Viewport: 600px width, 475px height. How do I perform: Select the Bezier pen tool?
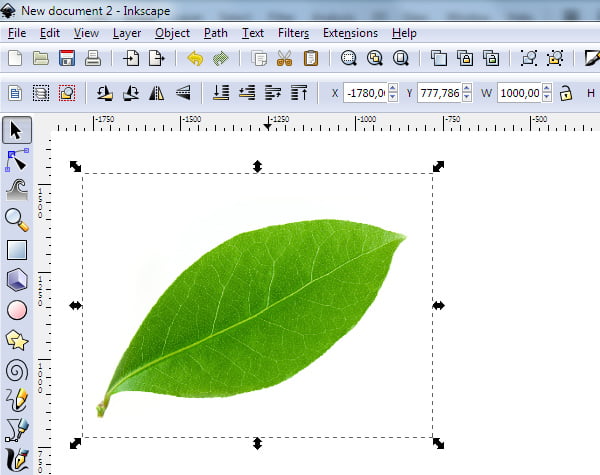(17, 430)
